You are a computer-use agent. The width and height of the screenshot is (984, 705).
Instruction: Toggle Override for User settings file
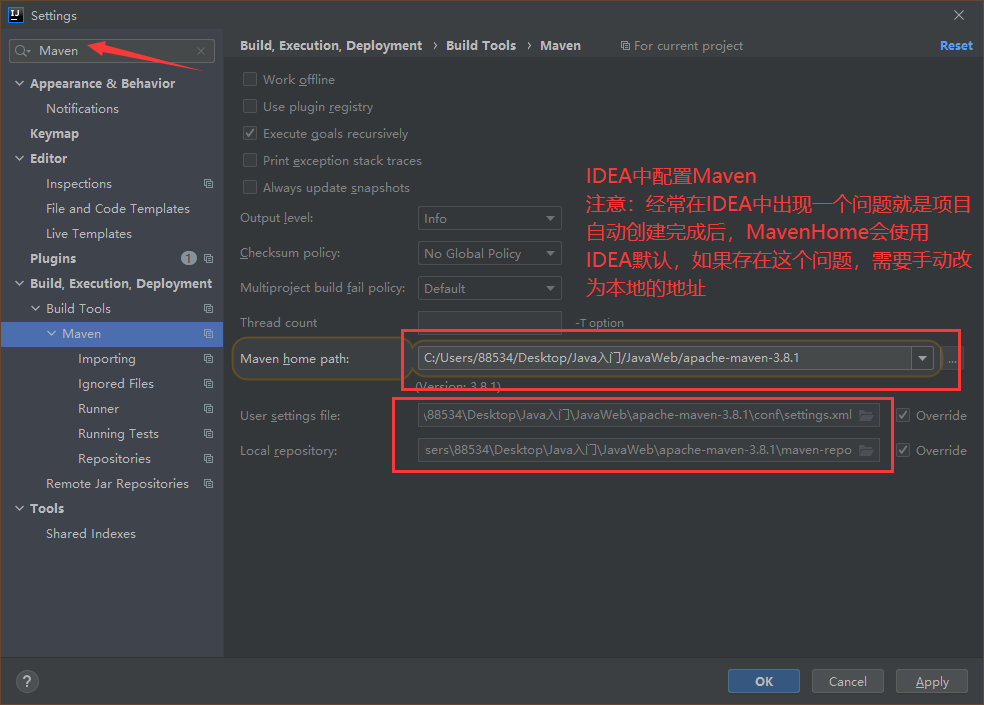903,415
